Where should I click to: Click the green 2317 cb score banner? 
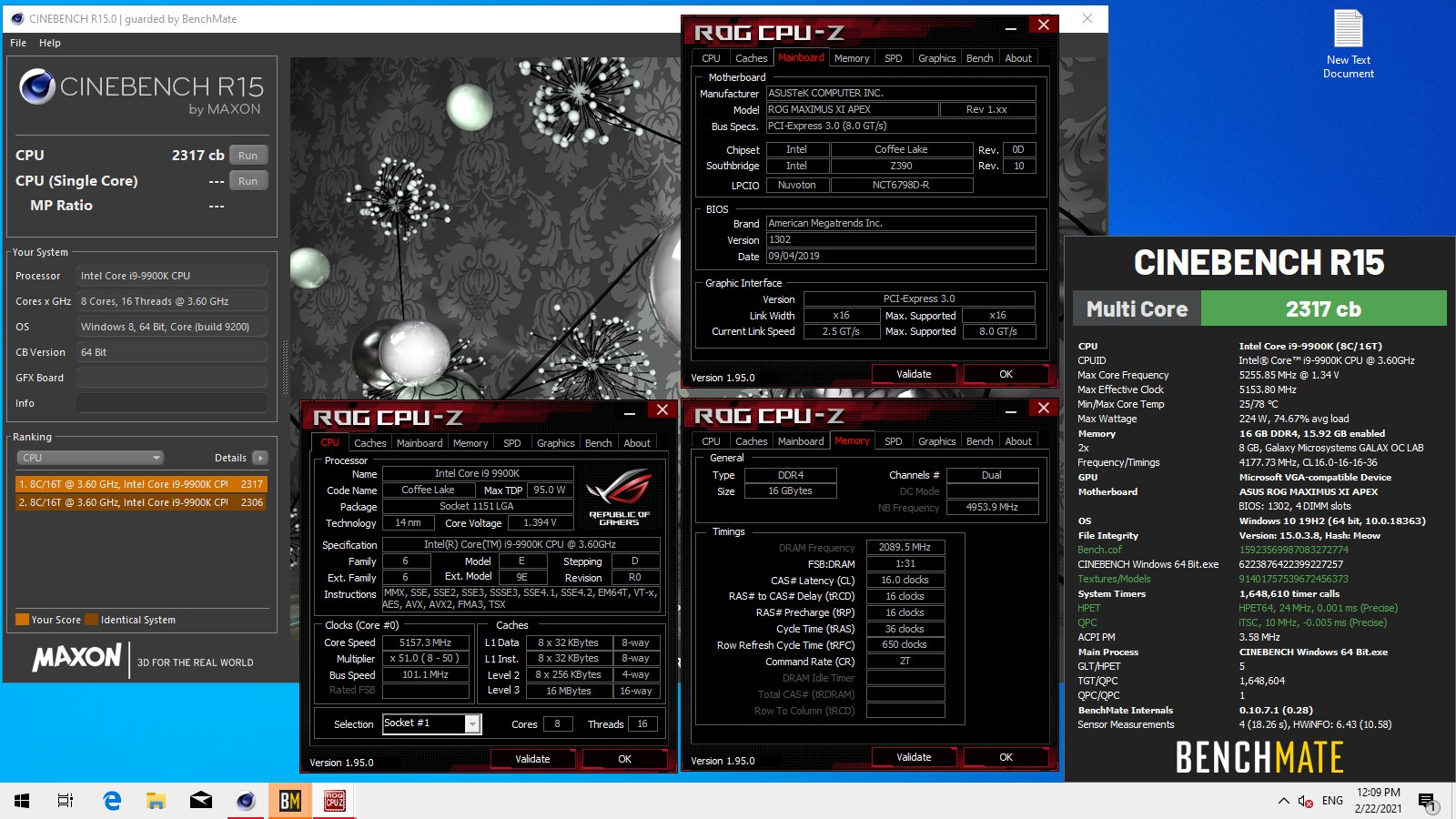(x=1323, y=308)
